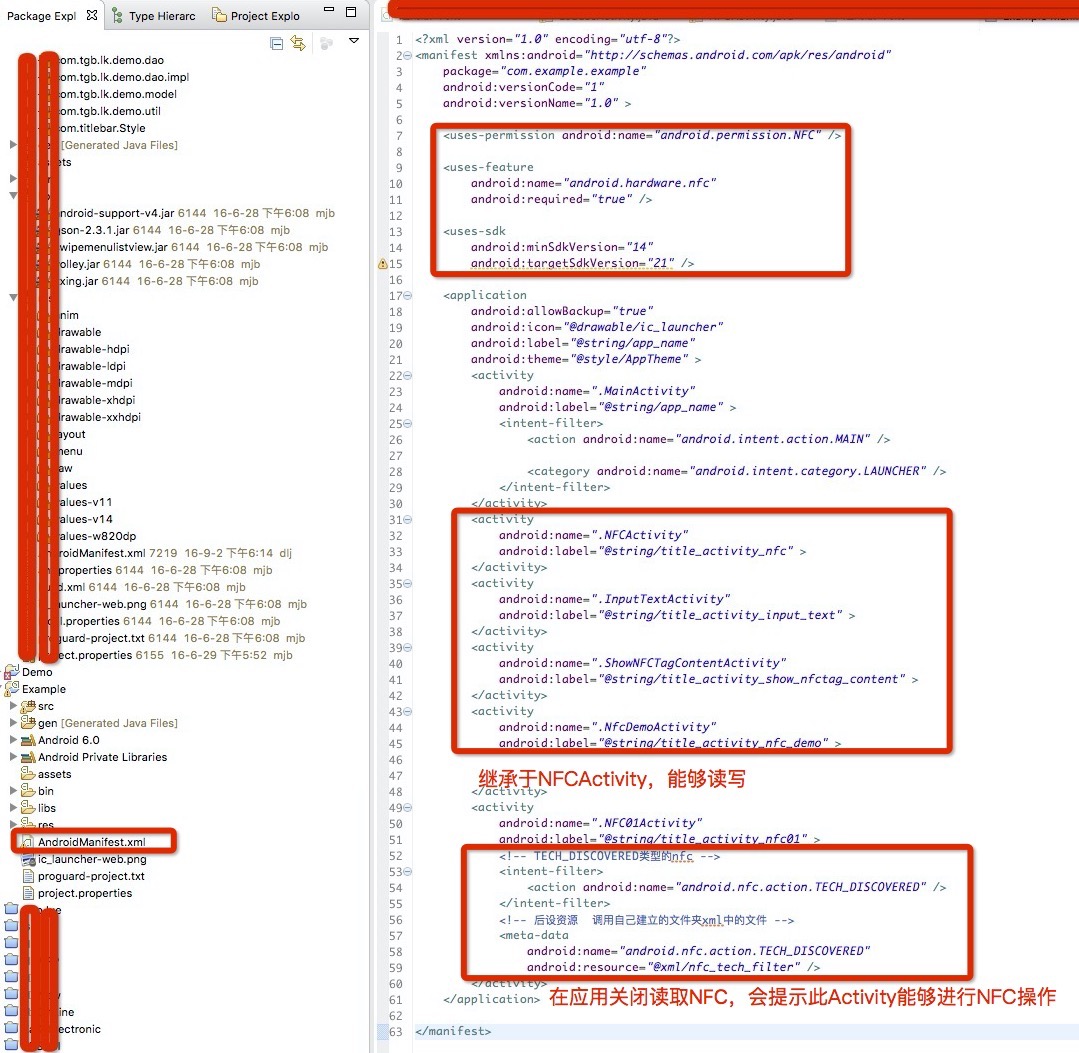Image resolution: width=1079 pixels, height=1053 pixels.
Task: Click the project.properties file icon
Action: (28, 893)
